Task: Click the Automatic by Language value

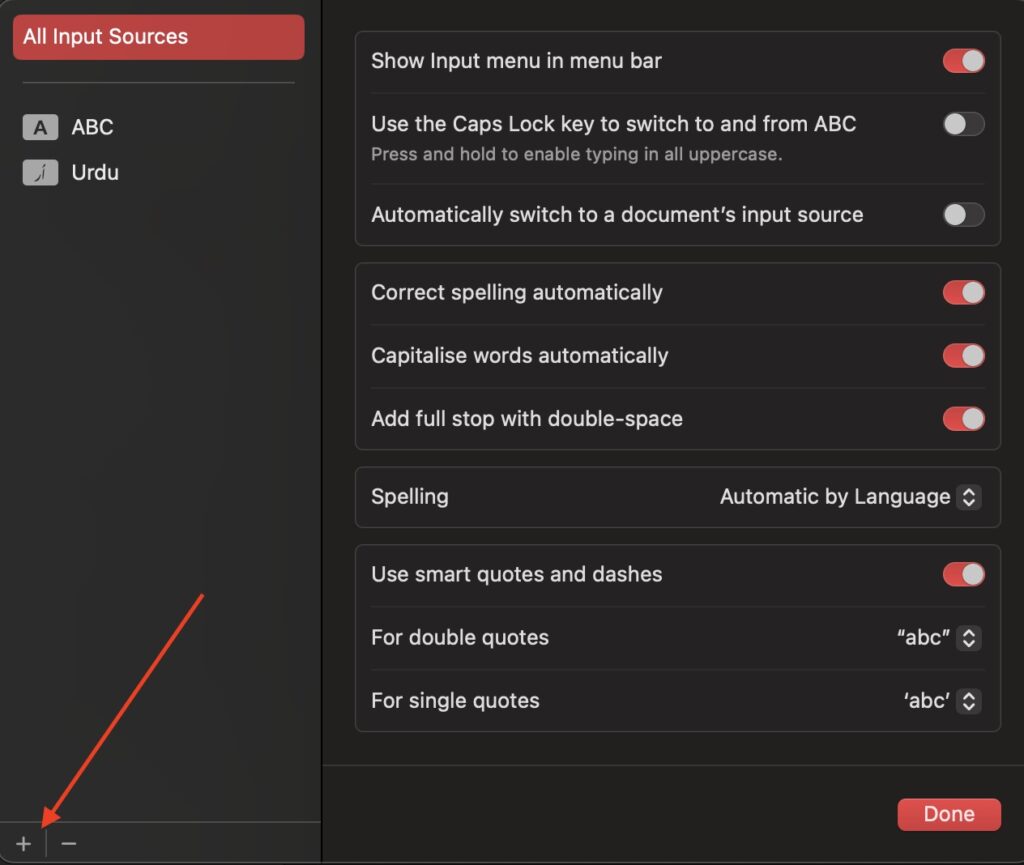Action: [x=834, y=496]
